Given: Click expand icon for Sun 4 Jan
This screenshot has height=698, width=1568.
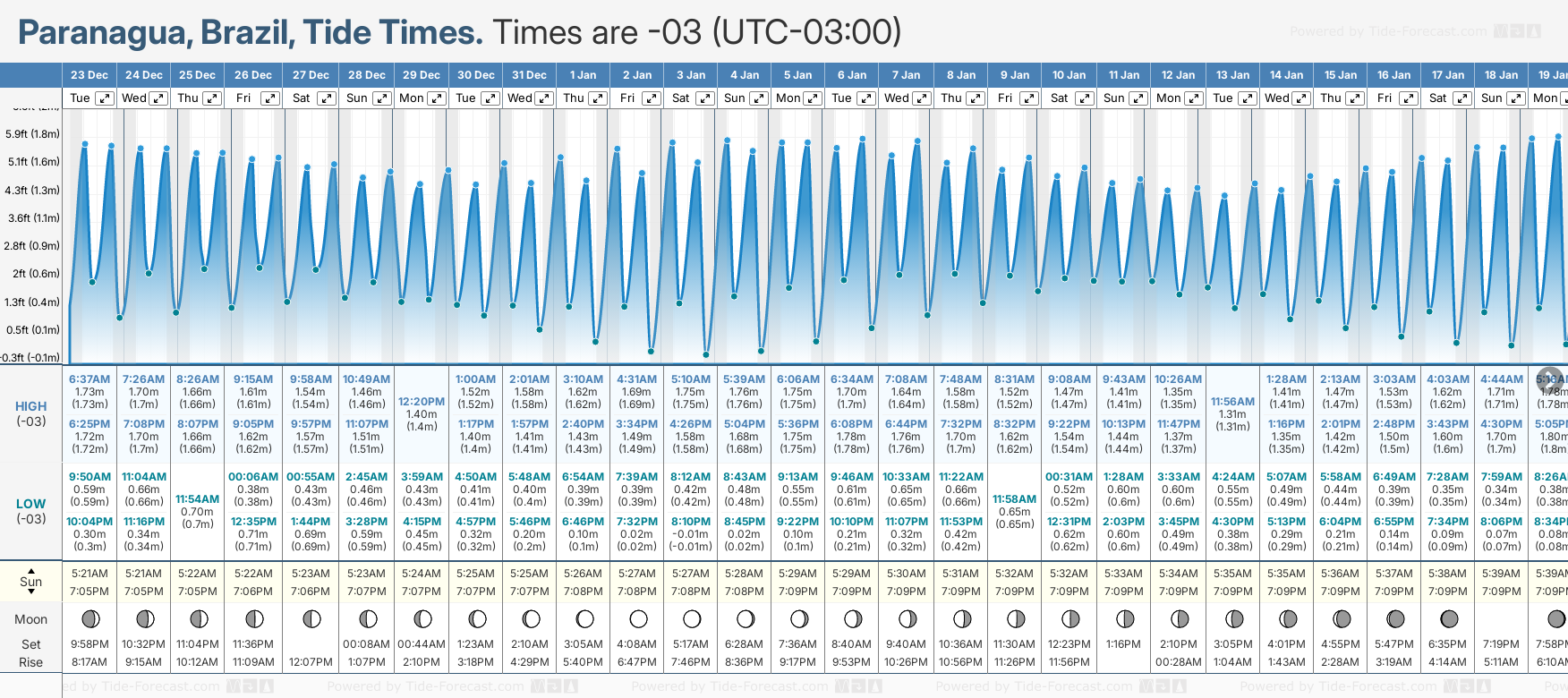Looking at the screenshot, I should [758, 98].
